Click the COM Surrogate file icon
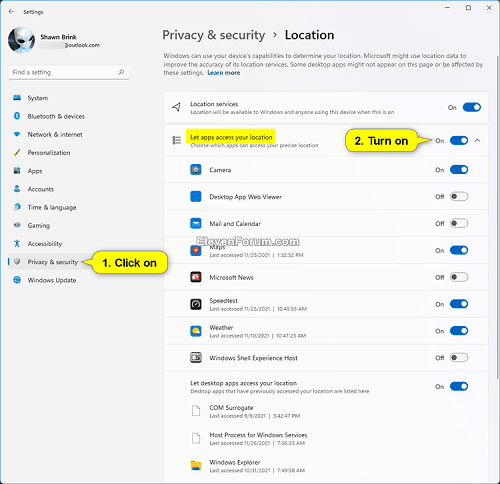Screen dimensions: 500x484 (x=196, y=411)
